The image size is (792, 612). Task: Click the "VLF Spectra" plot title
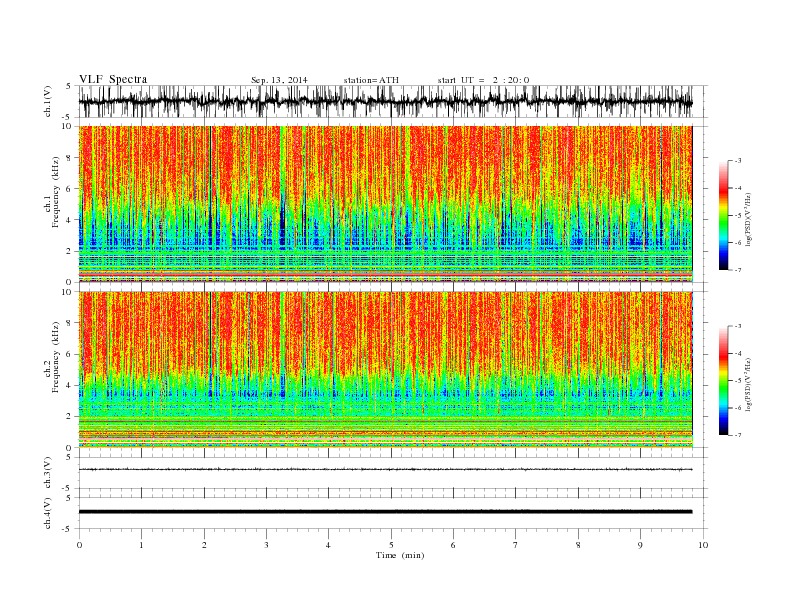[113, 79]
